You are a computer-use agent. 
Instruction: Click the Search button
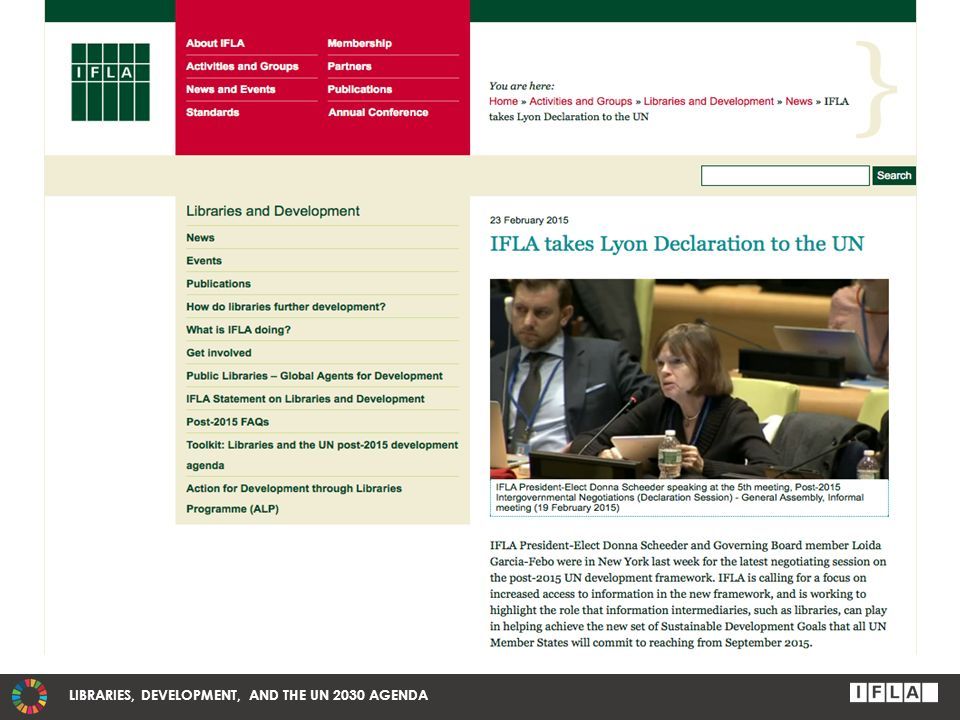pyautogui.click(x=894, y=176)
